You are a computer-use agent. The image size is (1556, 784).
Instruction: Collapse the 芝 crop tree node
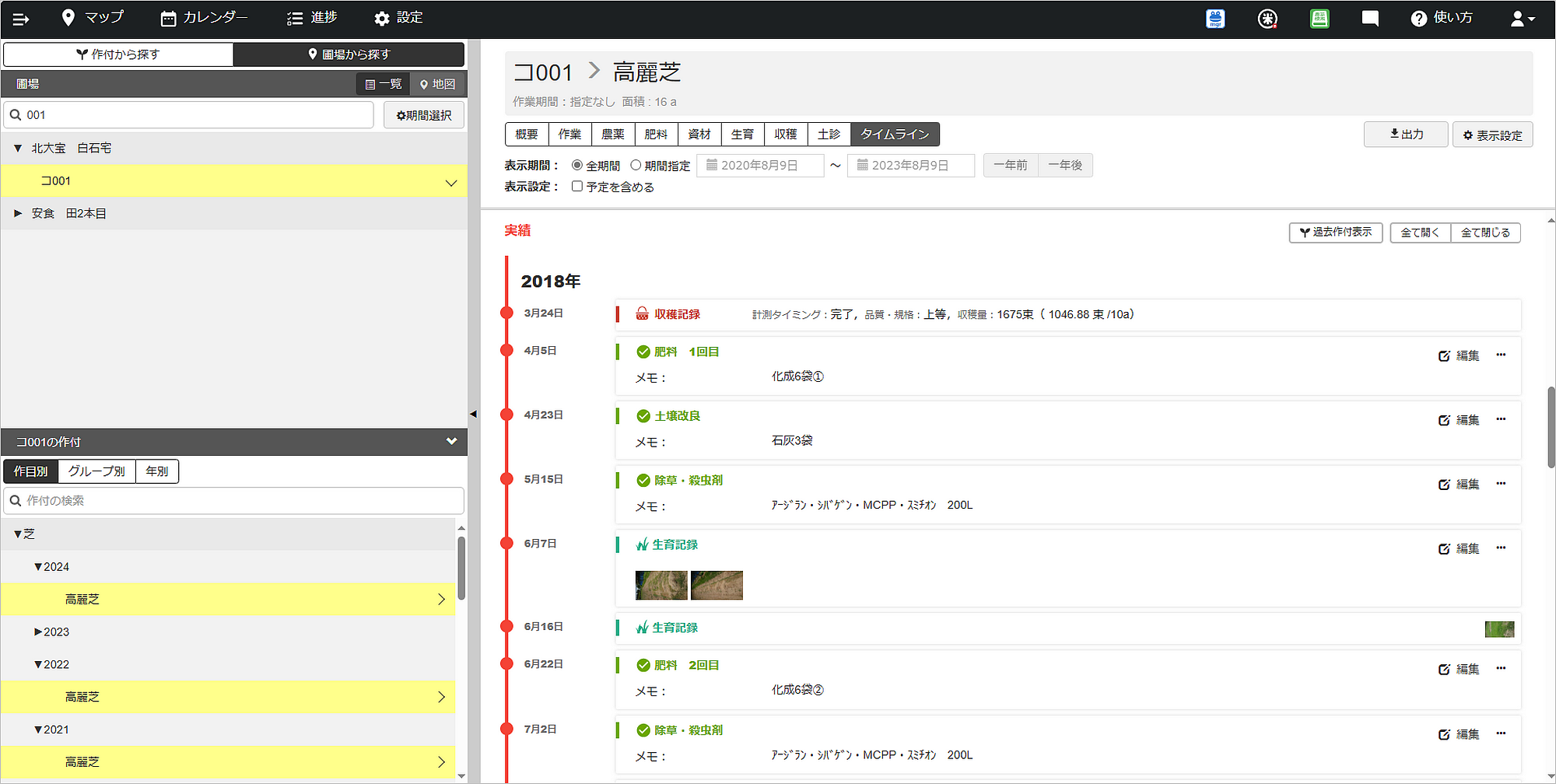[x=18, y=534]
